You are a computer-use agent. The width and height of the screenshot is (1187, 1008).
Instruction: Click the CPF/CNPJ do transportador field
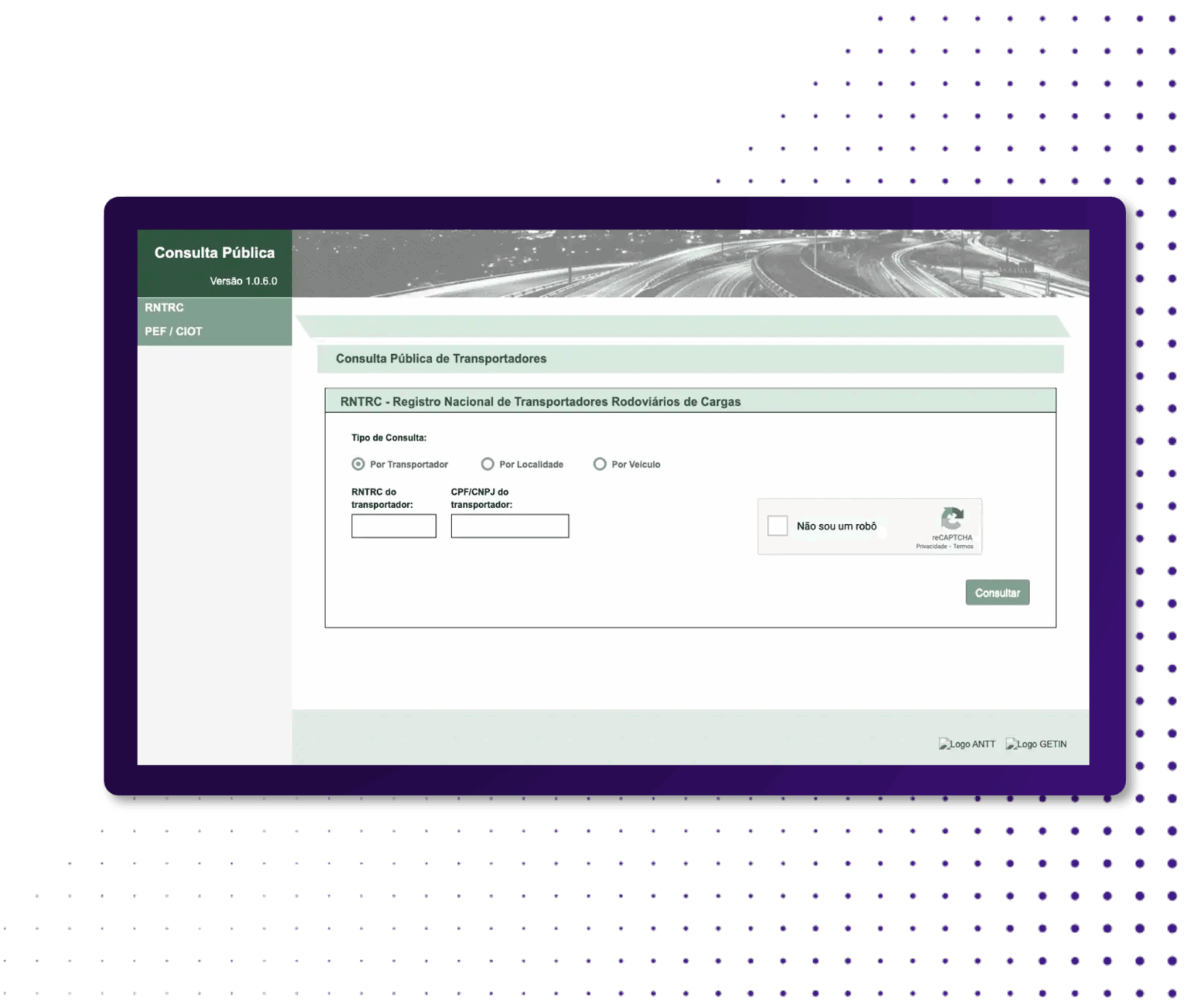pyautogui.click(x=509, y=526)
